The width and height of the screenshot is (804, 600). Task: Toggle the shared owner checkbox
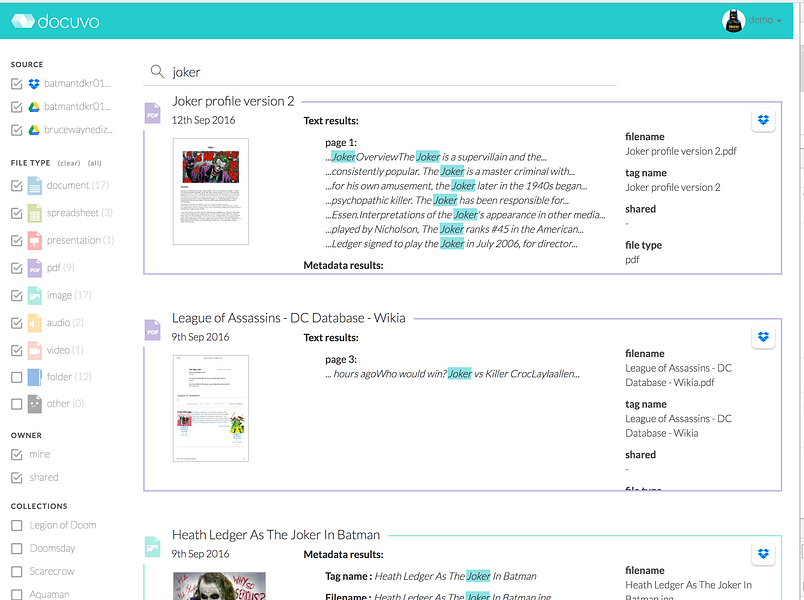point(16,478)
